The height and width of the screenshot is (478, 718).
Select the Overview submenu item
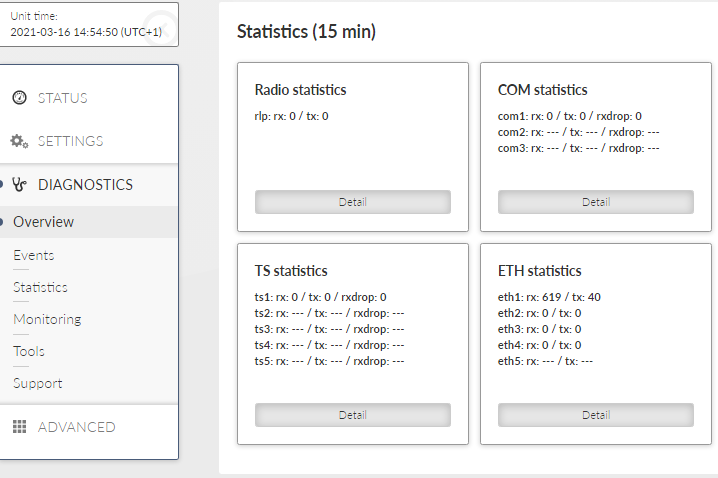pyautogui.click(x=89, y=222)
